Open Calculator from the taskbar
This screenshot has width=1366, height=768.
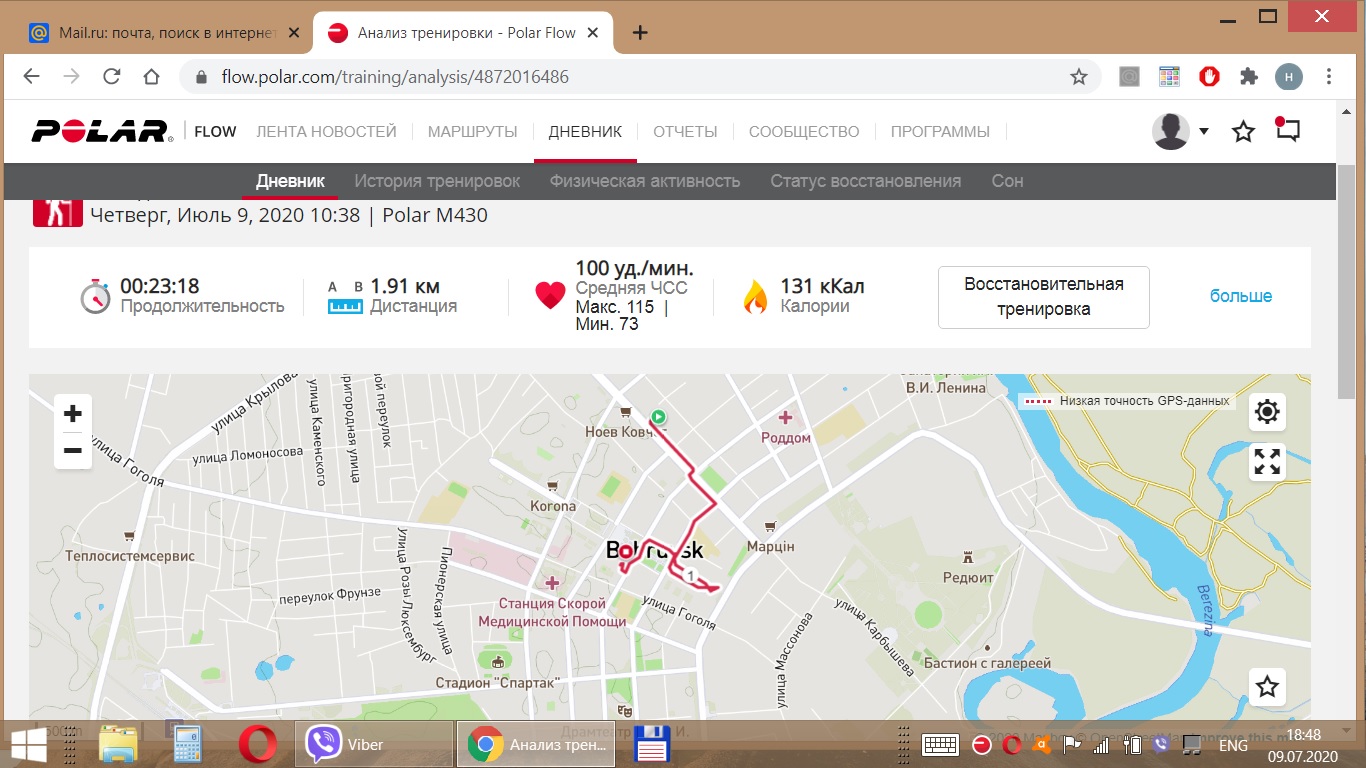pyautogui.click(x=188, y=745)
